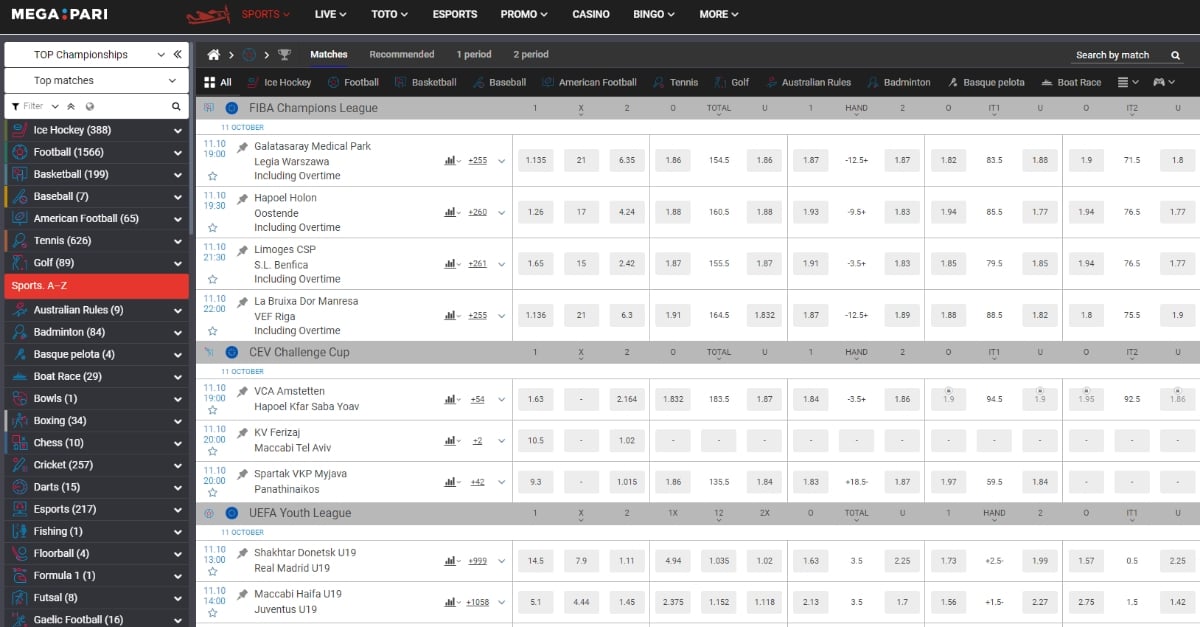1200x627 pixels.
Task: Open statistics icon for VCA Amstetten match
Action: [x=452, y=399]
